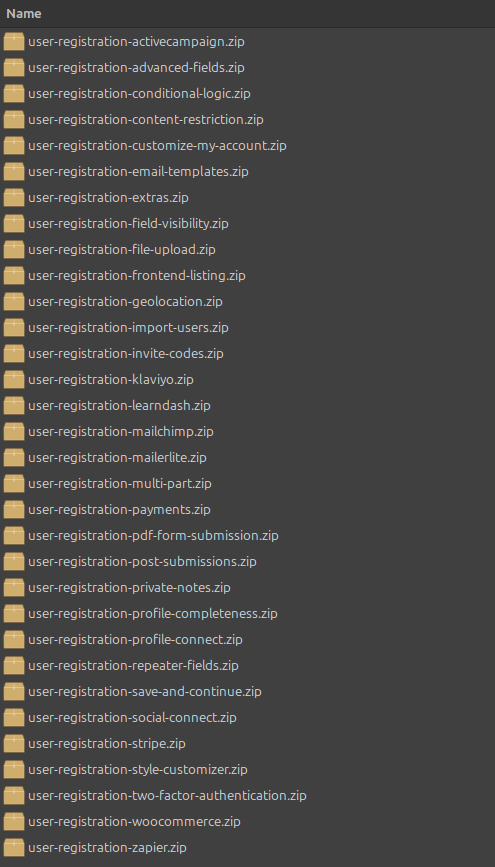
Task: Click the archive icon for user-registration-learndash.zip
Action: pos(14,405)
